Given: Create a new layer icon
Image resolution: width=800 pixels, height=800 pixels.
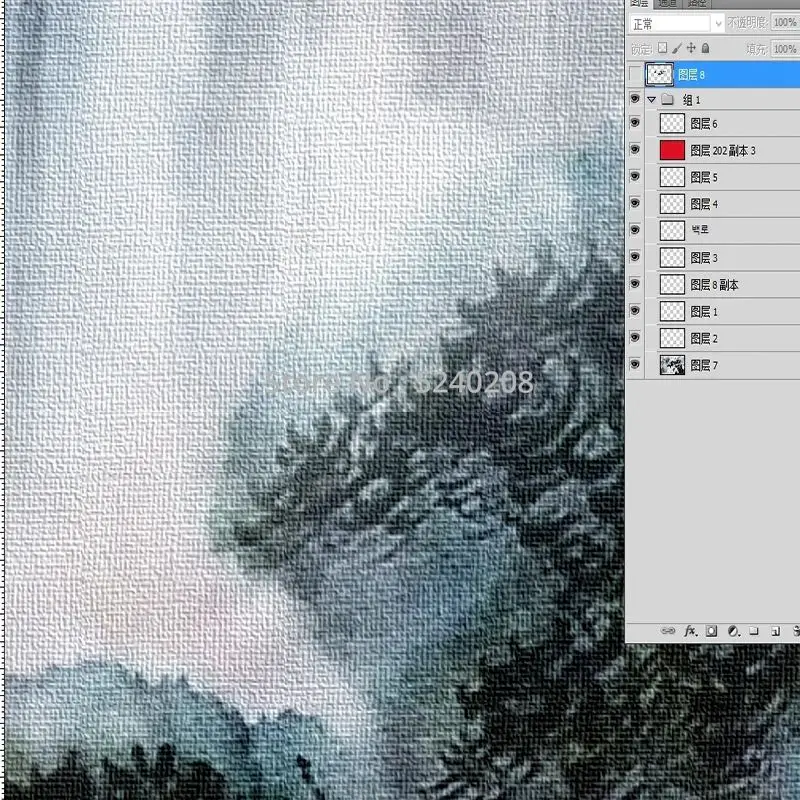Looking at the screenshot, I should [x=776, y=631].
